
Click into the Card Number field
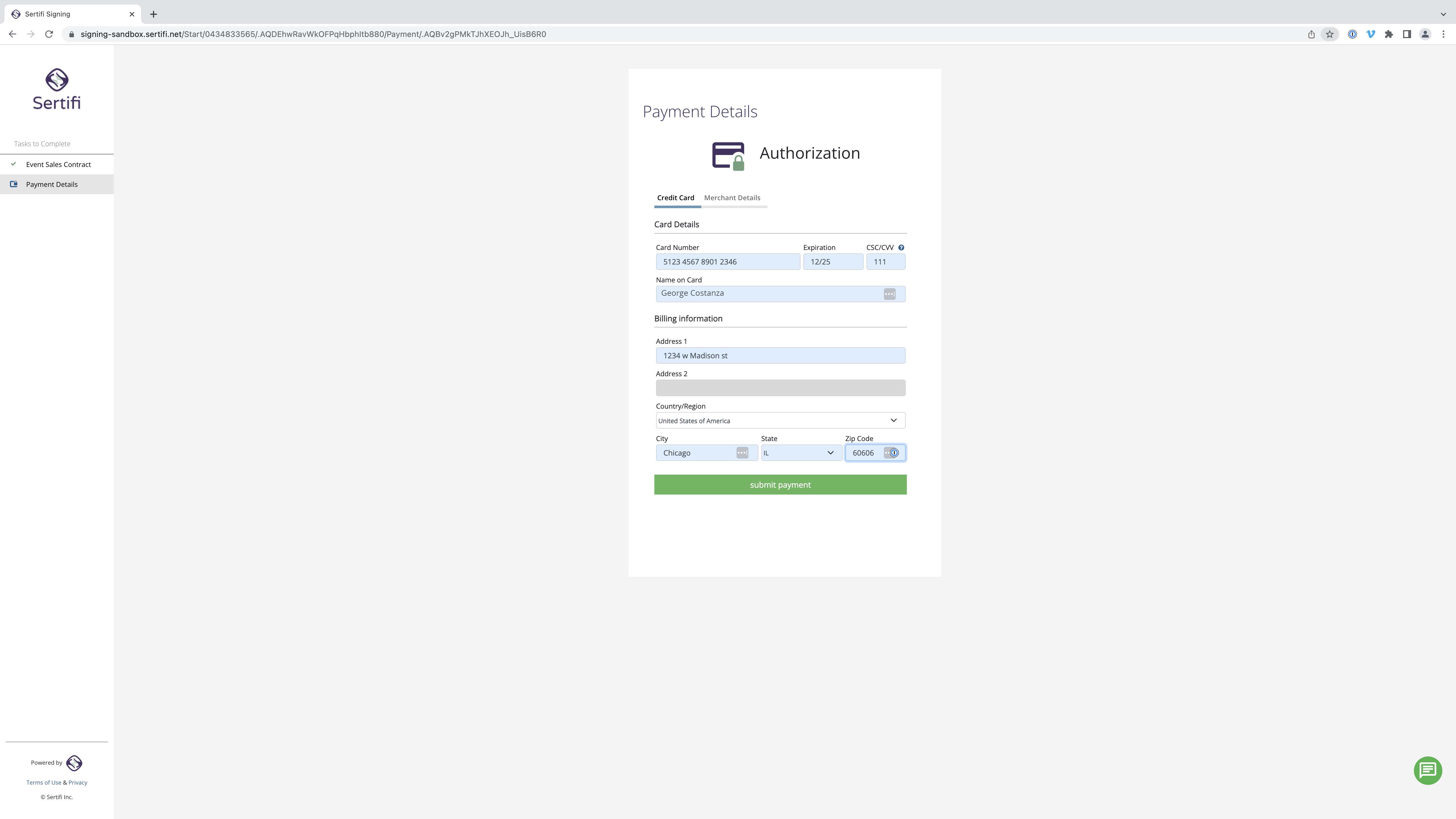pos(727,262)
